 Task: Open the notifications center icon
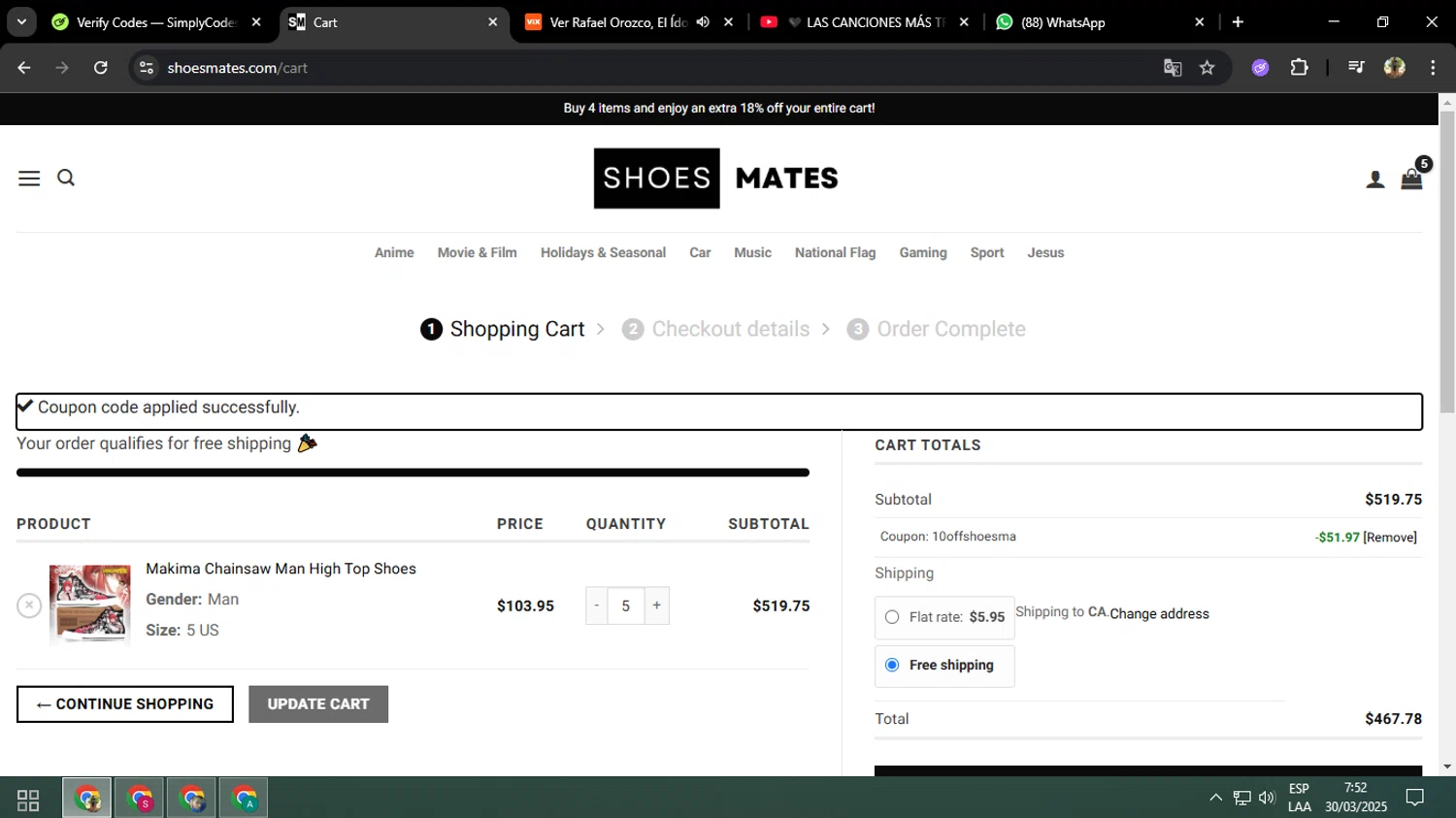[1415, 798]
